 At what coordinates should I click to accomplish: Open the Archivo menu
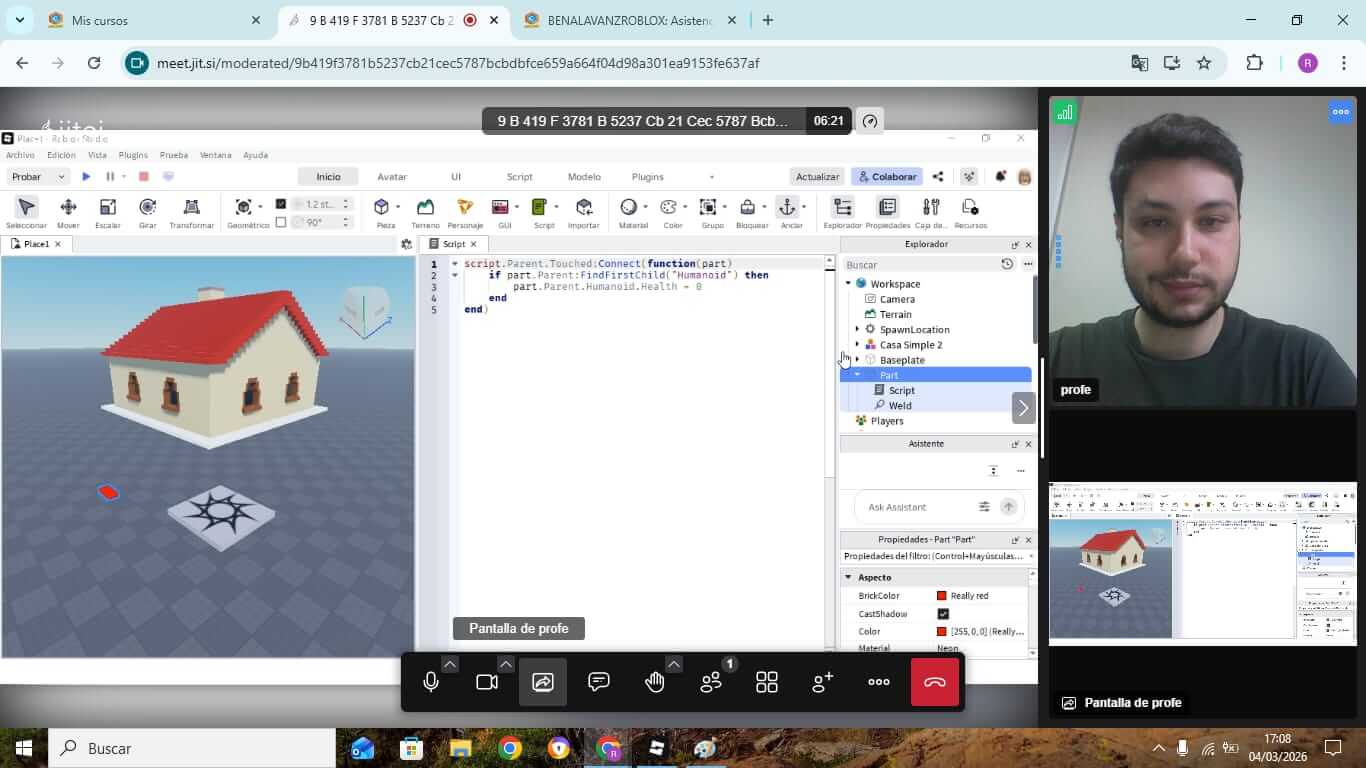(20, 155)
